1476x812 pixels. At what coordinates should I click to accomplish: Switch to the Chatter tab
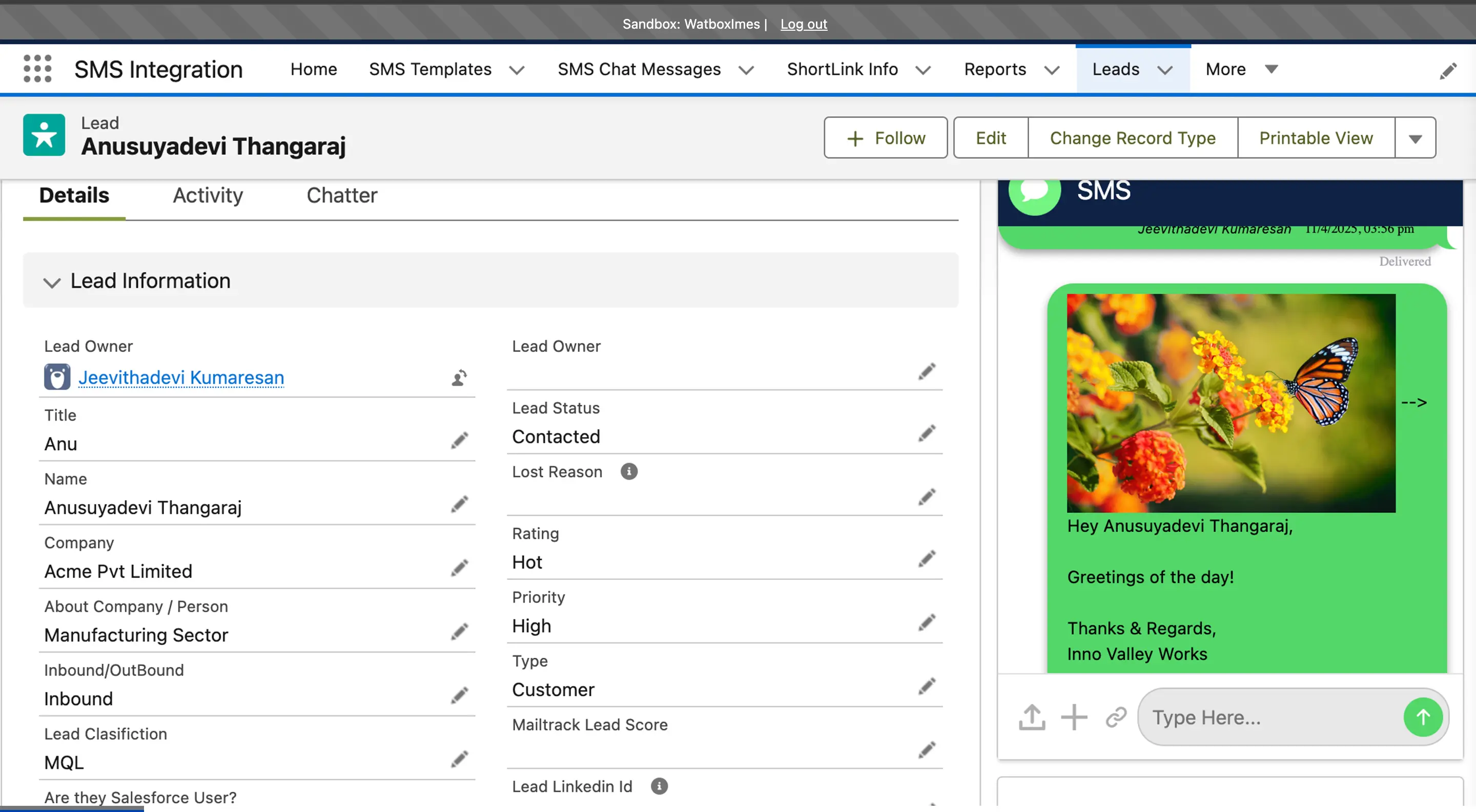(342, 196)
